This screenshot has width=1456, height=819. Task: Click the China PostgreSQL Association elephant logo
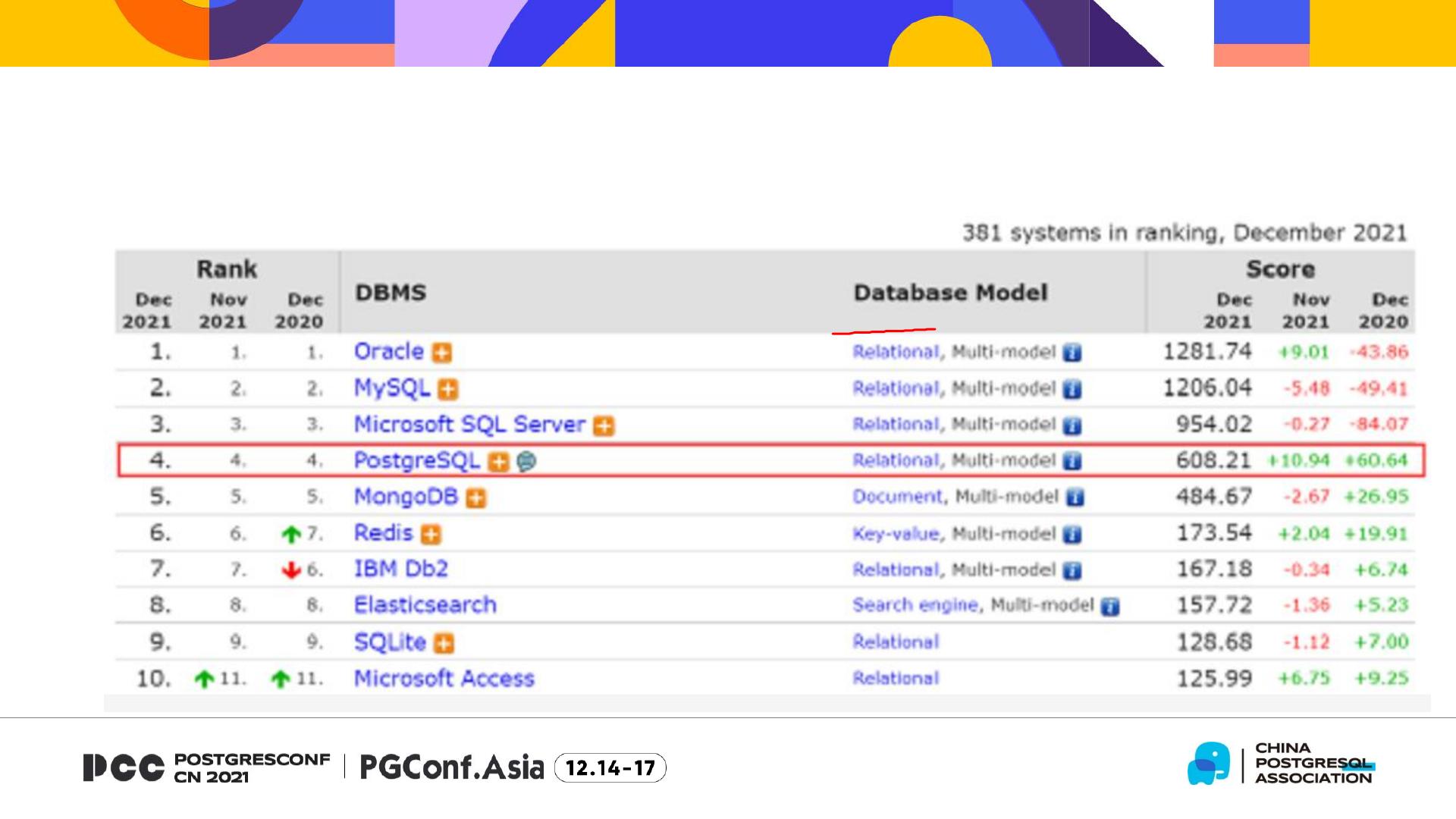pyautogui.click(x=1209, y=764)
